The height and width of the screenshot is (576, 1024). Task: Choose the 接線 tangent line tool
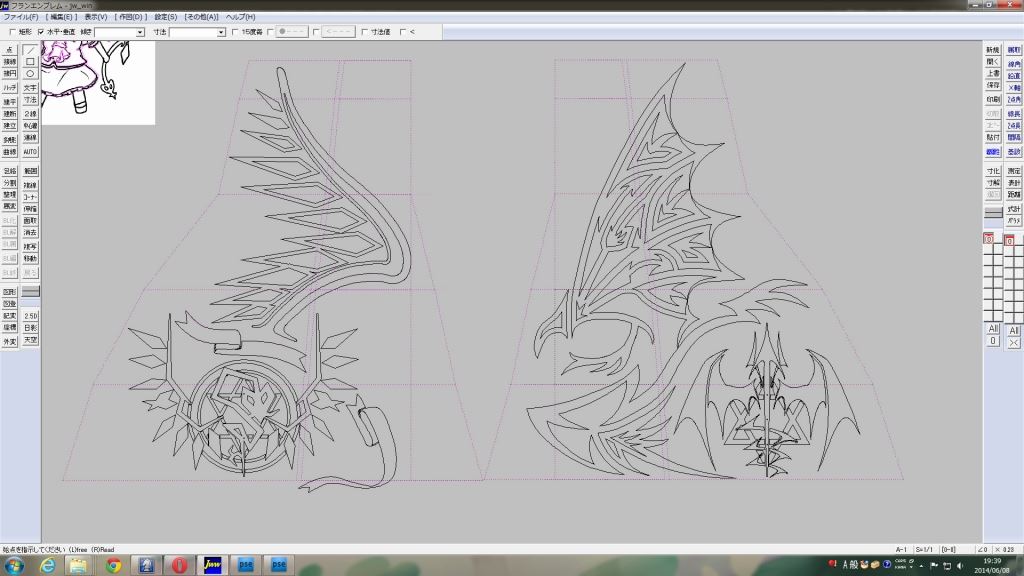click(x=9, y=61)
